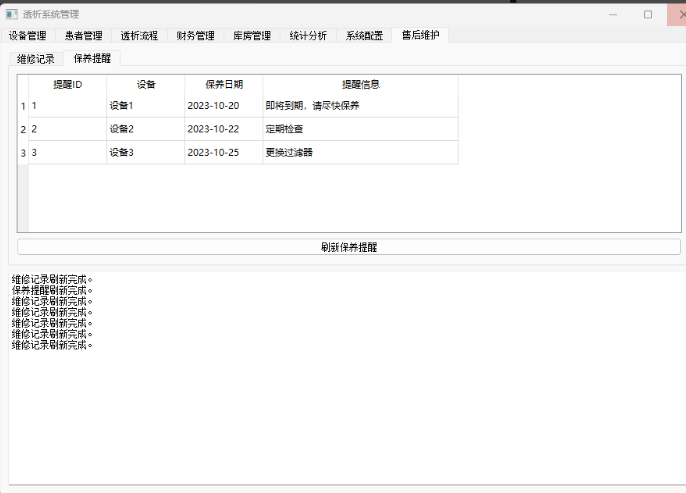Click the 设备2 cell
The width and height of the screenshot is (686, 493).
146,129
